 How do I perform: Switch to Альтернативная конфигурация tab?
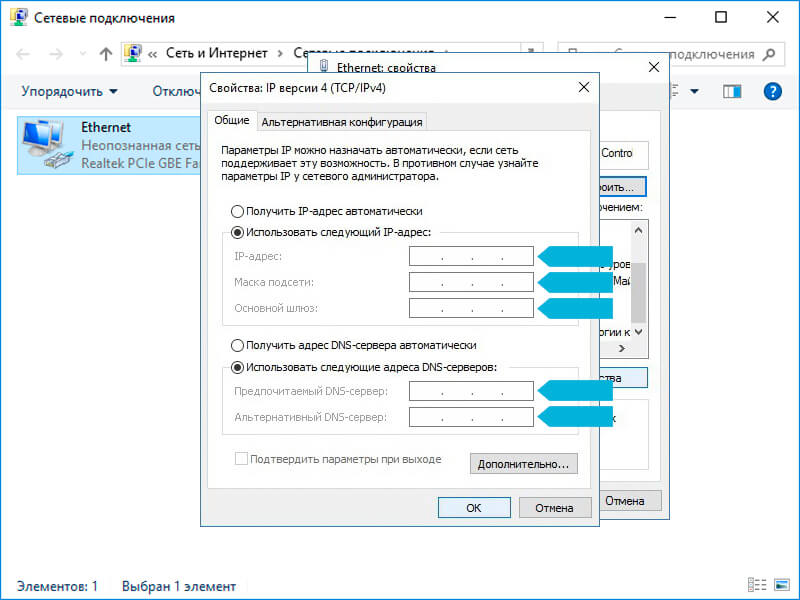342,122
